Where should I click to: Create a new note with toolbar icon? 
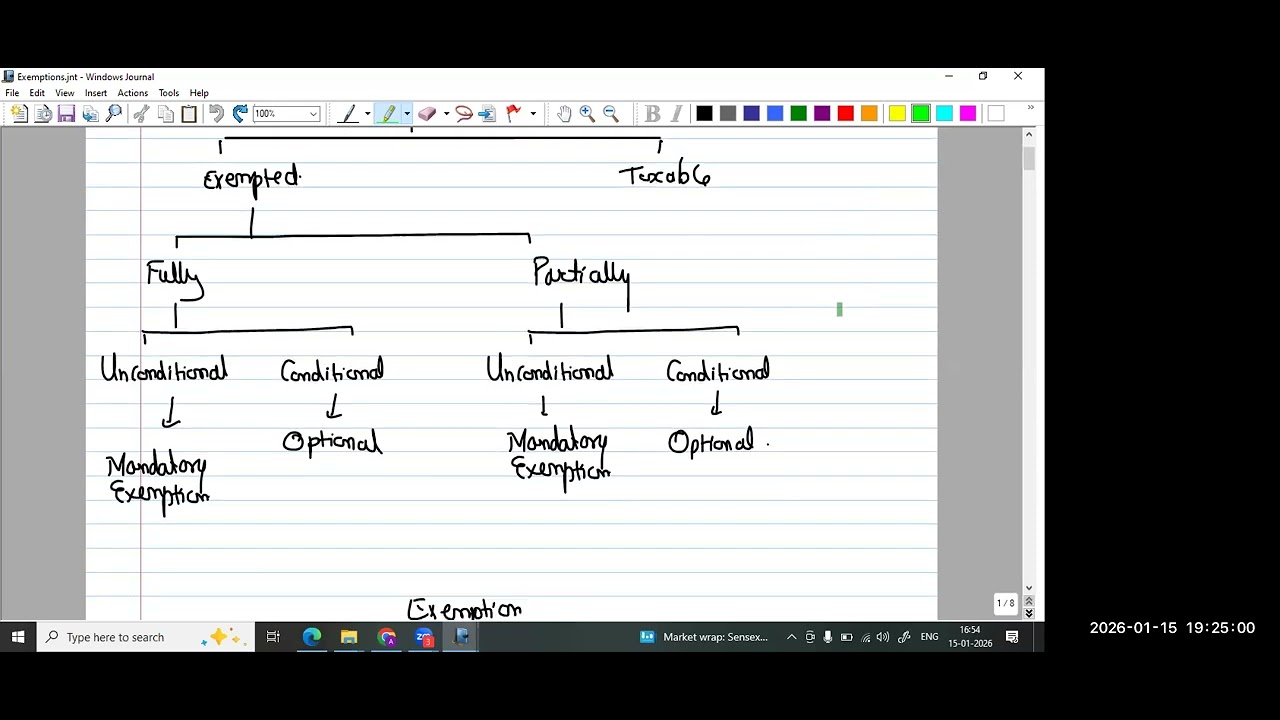tap(19, 114)
